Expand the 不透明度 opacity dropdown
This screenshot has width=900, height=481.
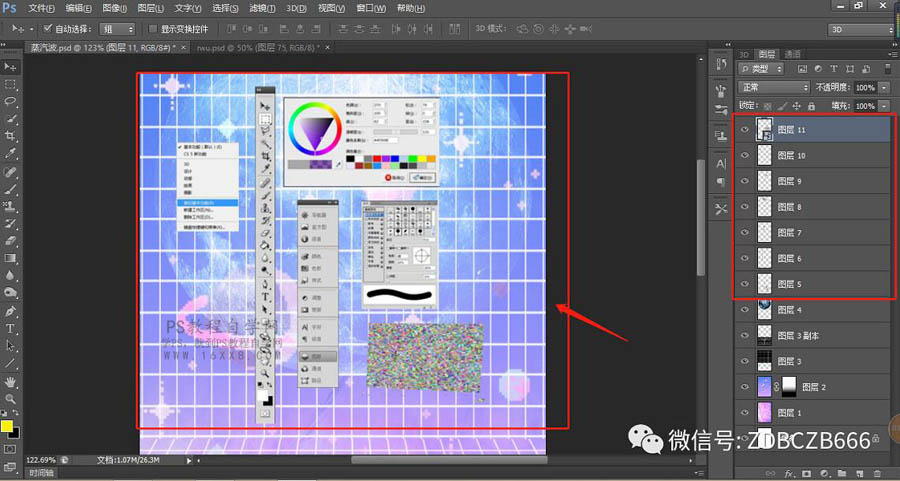click(x=884, y=87)
